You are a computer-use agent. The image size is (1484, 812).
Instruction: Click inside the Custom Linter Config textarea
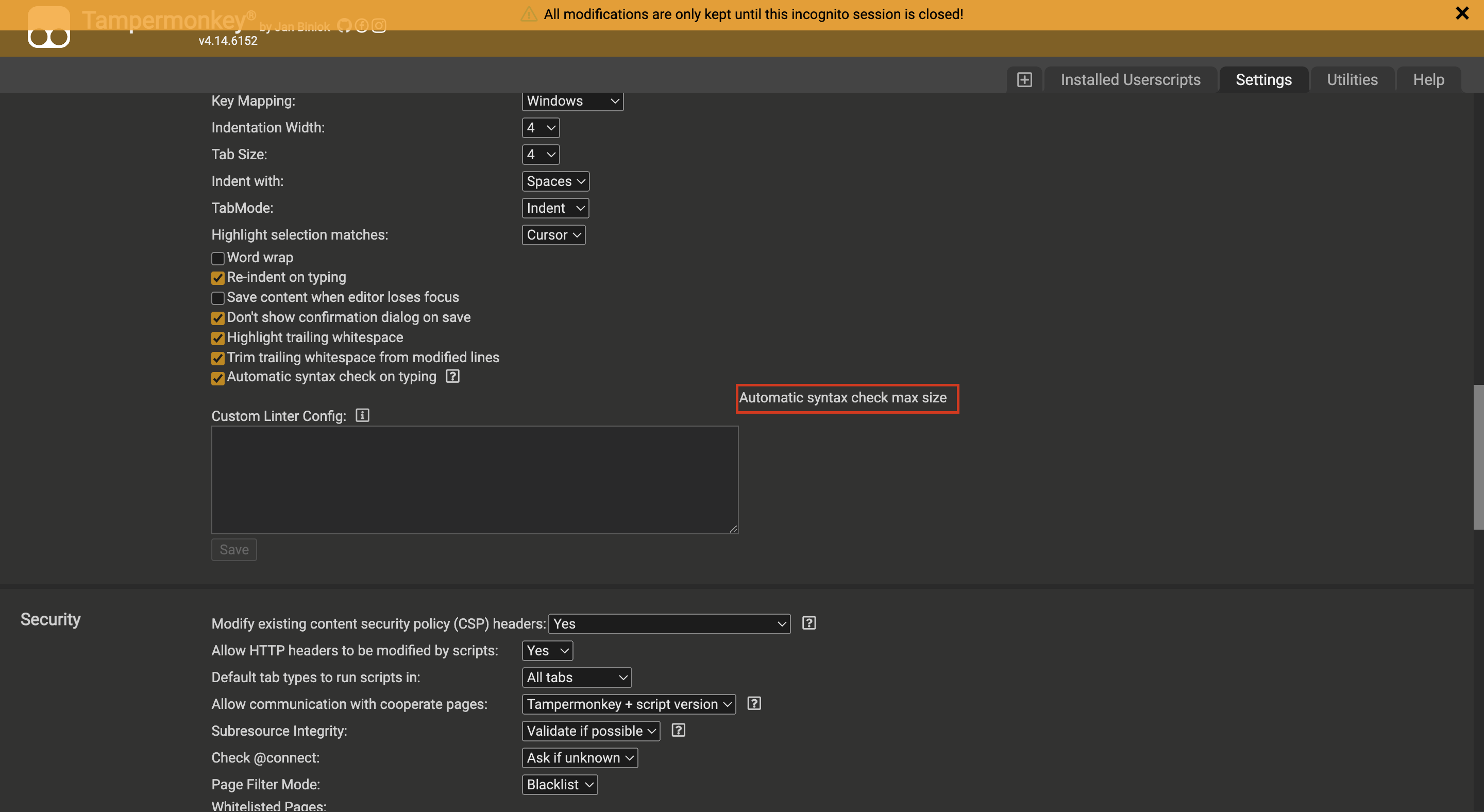[x=475, y=480]
